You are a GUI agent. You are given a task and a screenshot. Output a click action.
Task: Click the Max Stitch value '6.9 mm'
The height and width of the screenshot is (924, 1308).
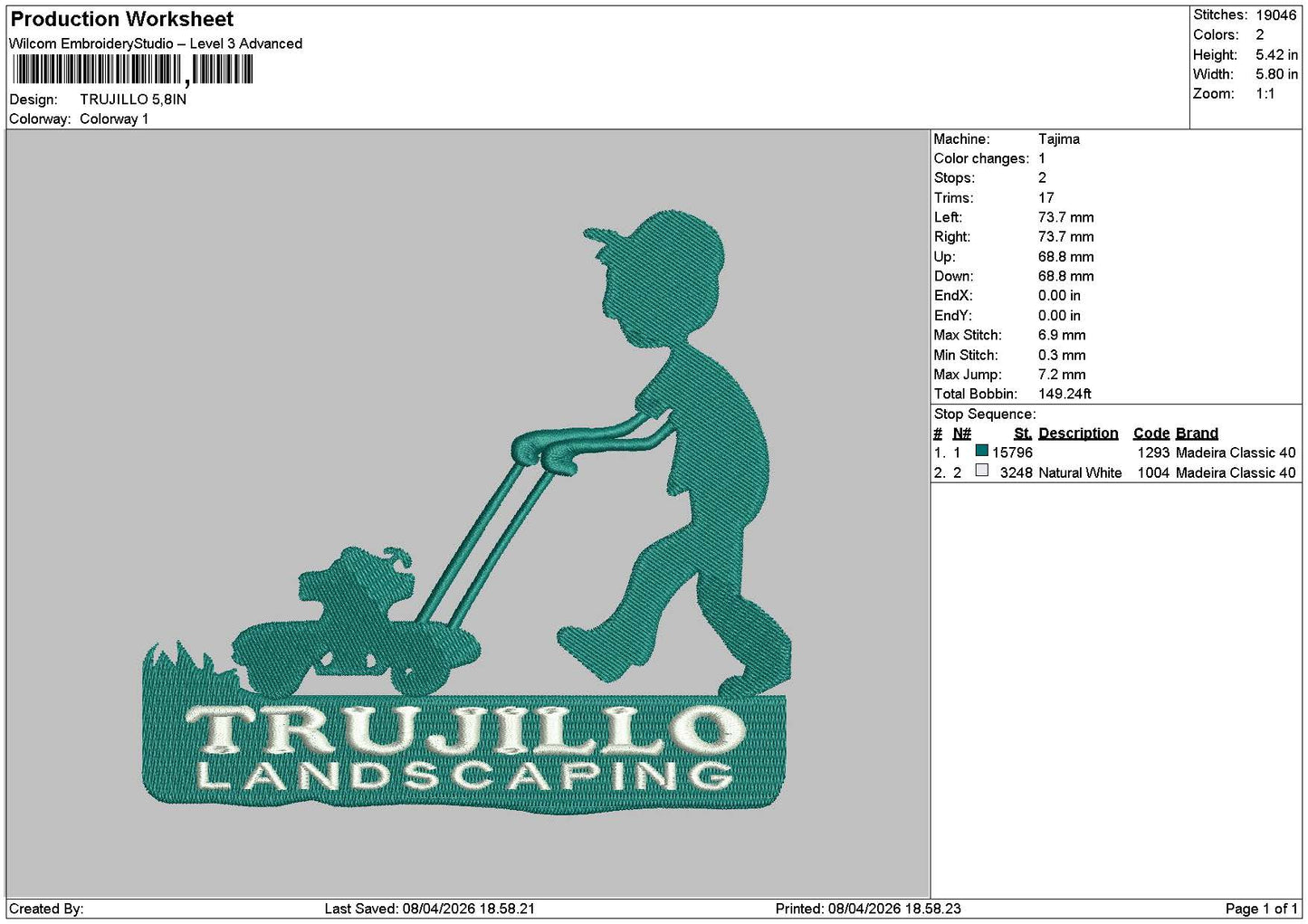click(x=1062, y=336)
